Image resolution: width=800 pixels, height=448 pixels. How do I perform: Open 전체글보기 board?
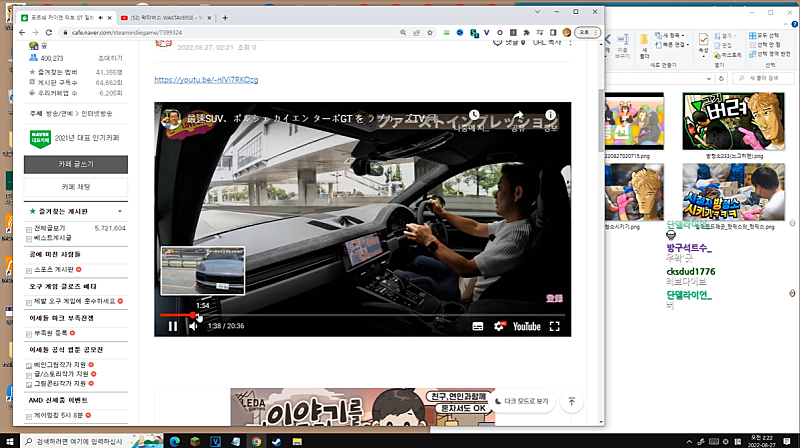tap(54, 229)
